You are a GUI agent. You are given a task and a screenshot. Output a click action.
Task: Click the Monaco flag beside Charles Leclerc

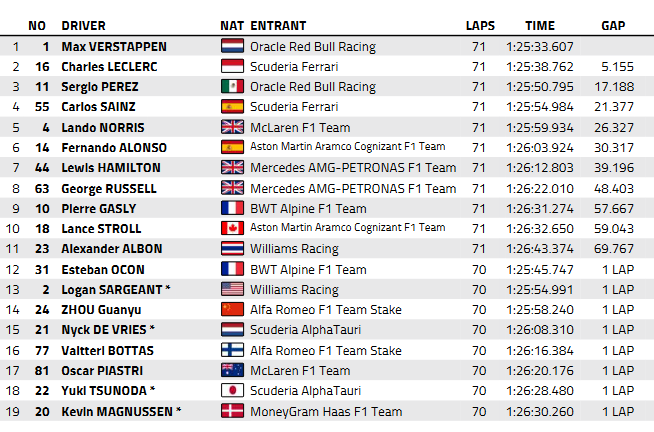[x=232, y=66]
